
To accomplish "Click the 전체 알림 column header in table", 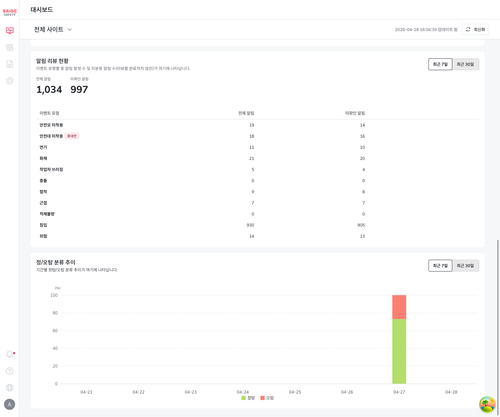I will click(246, 113).
